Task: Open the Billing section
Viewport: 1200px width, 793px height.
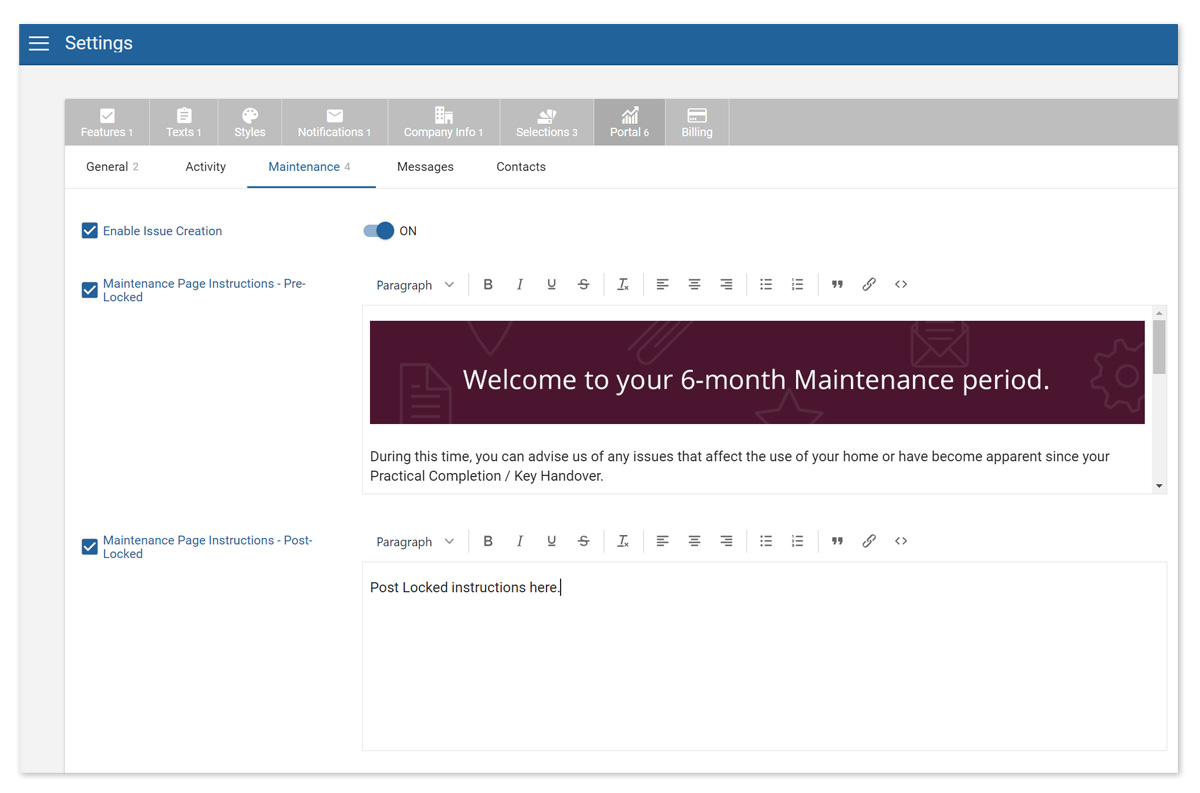Action: coord(697,122)
